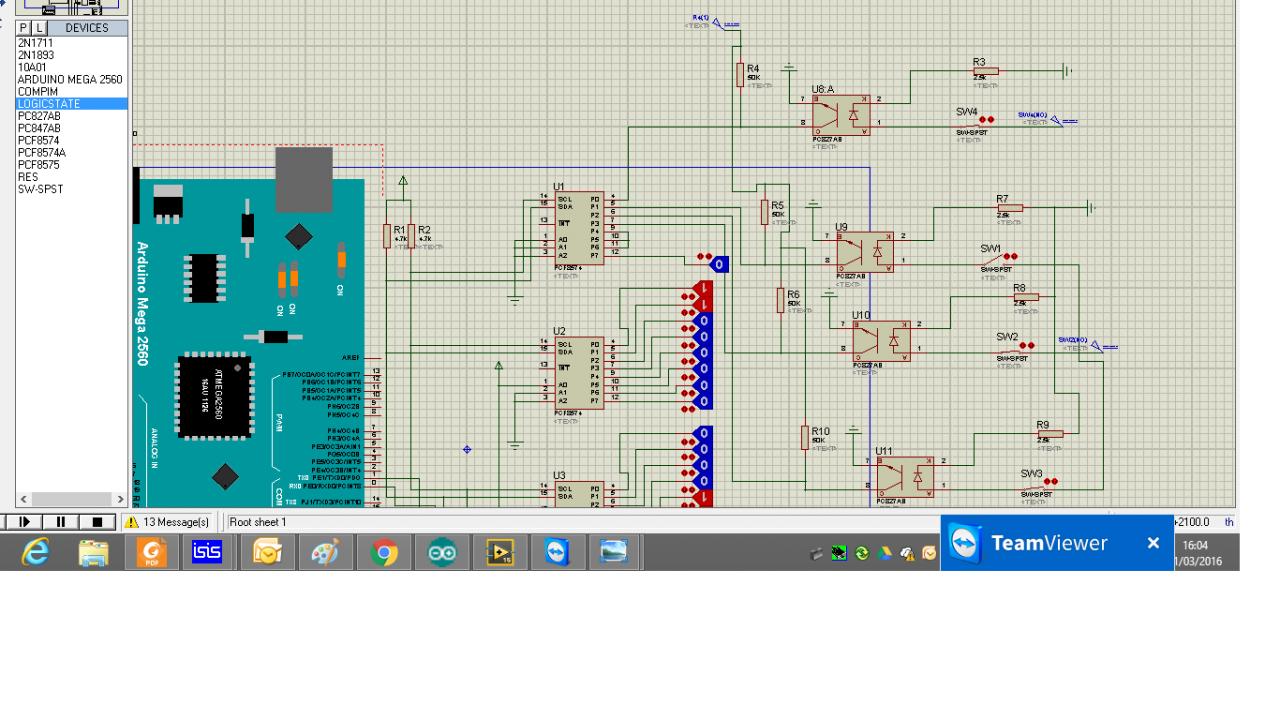This screenshot has width=1280, height=720.
Task: Open the Foxit PDF taskbar icon
Action: coord(151,552)
